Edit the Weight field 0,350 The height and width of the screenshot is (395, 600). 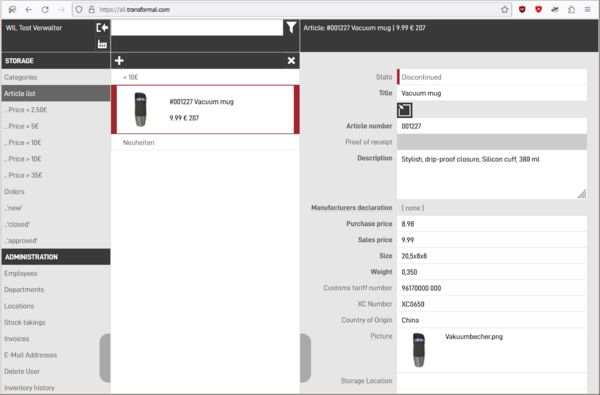coord(492,272)
